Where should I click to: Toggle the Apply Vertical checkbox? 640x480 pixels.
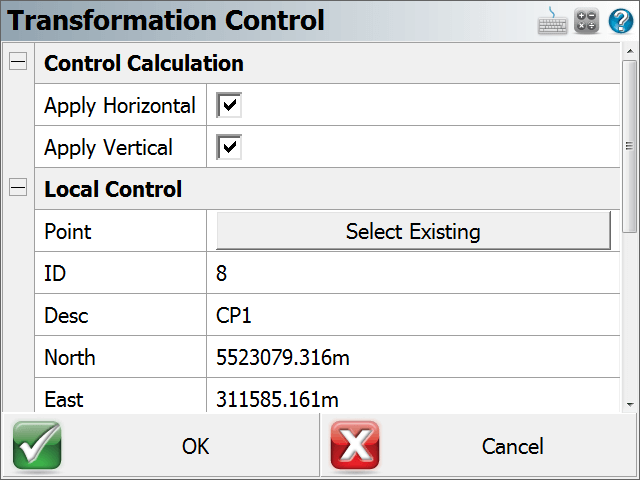click(229, 147)
